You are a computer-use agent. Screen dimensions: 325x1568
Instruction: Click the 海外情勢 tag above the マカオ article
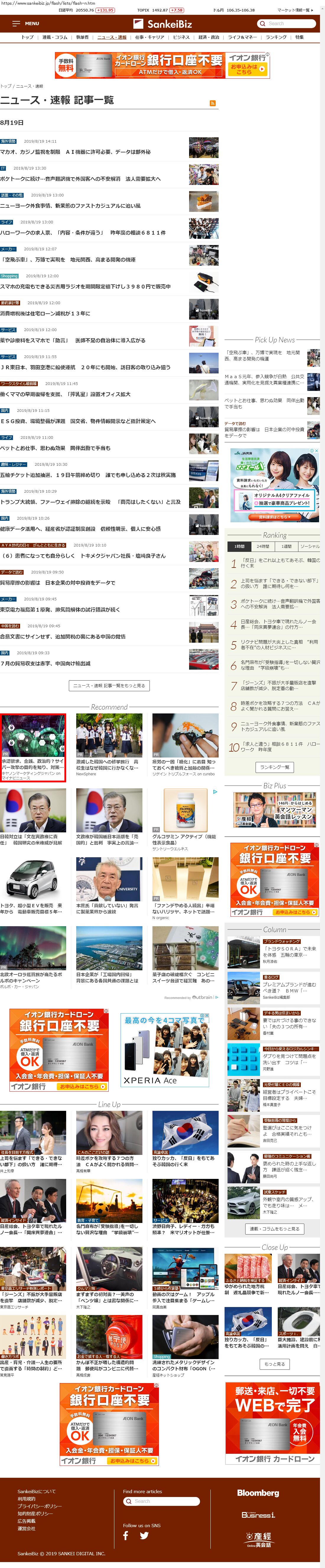(9, 141)
